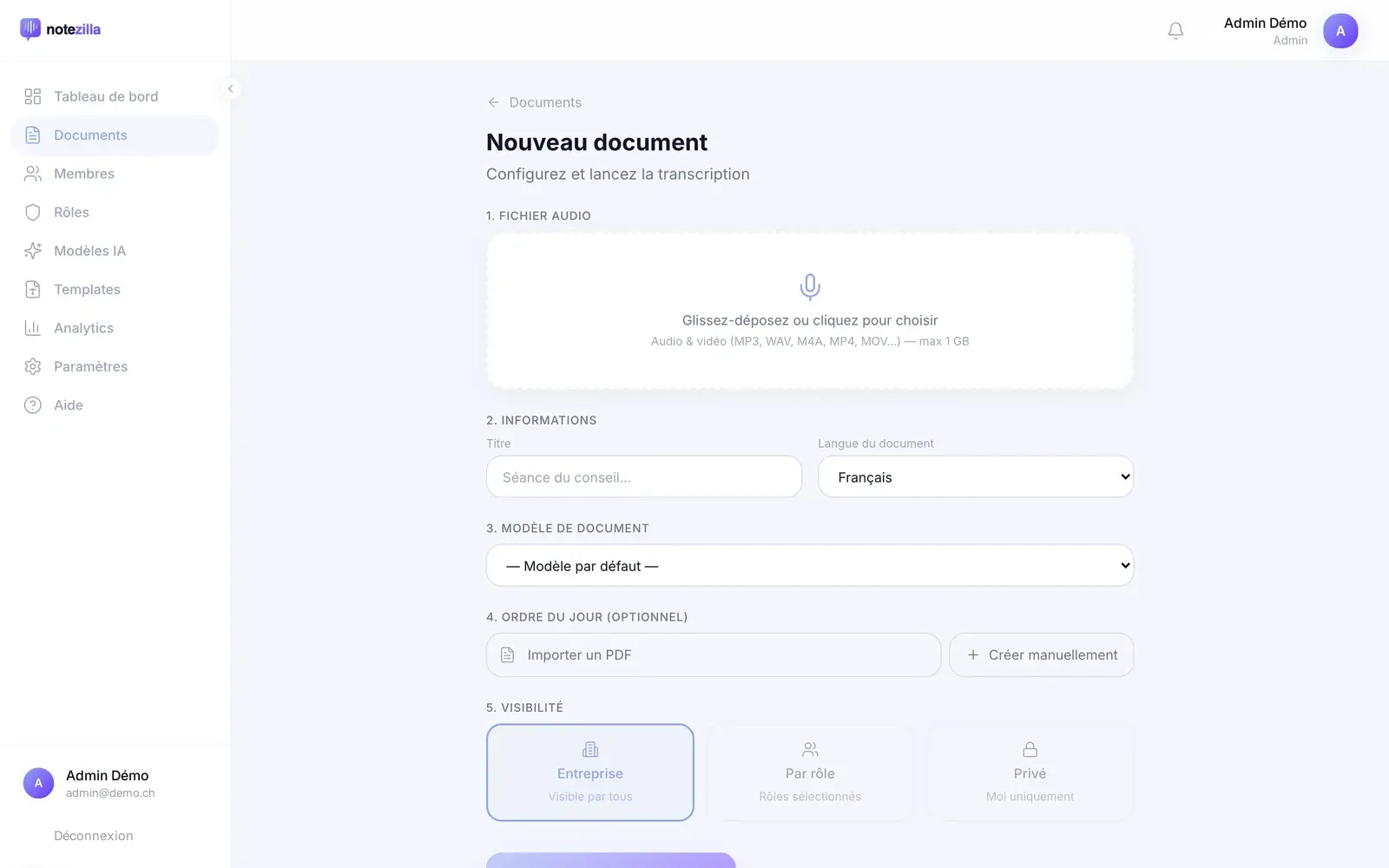Screen dimensions: 1389x868
Task: Click the Aide question mark icon
Action: (33, 405)
